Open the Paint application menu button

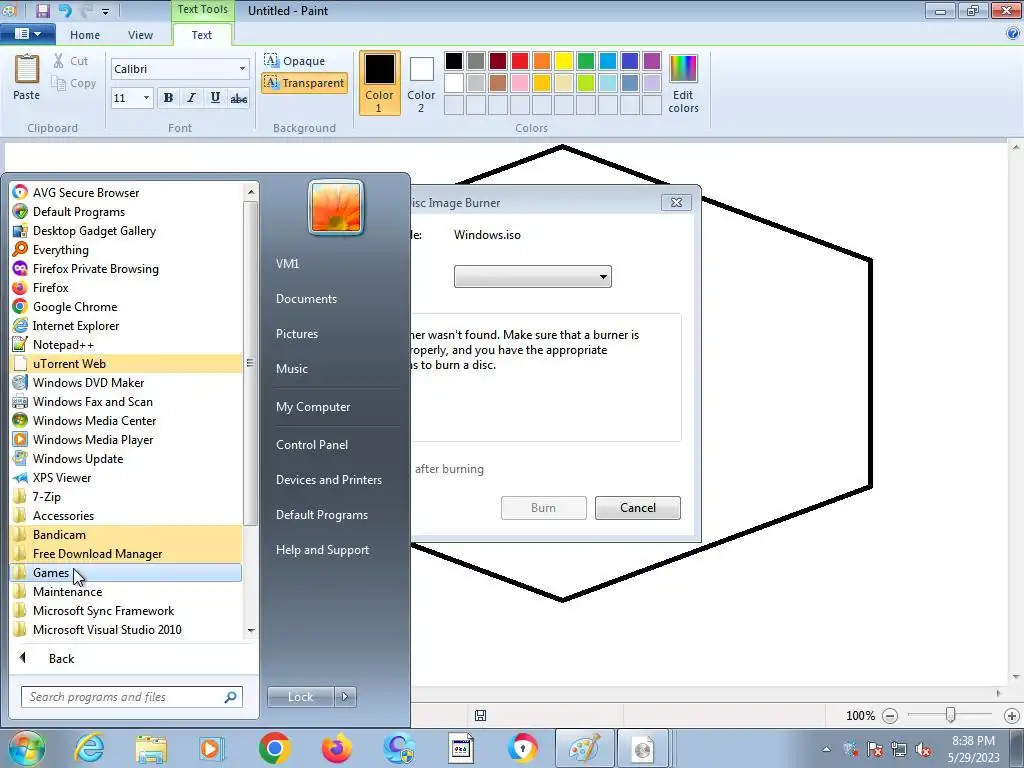[x=27, y=34]
